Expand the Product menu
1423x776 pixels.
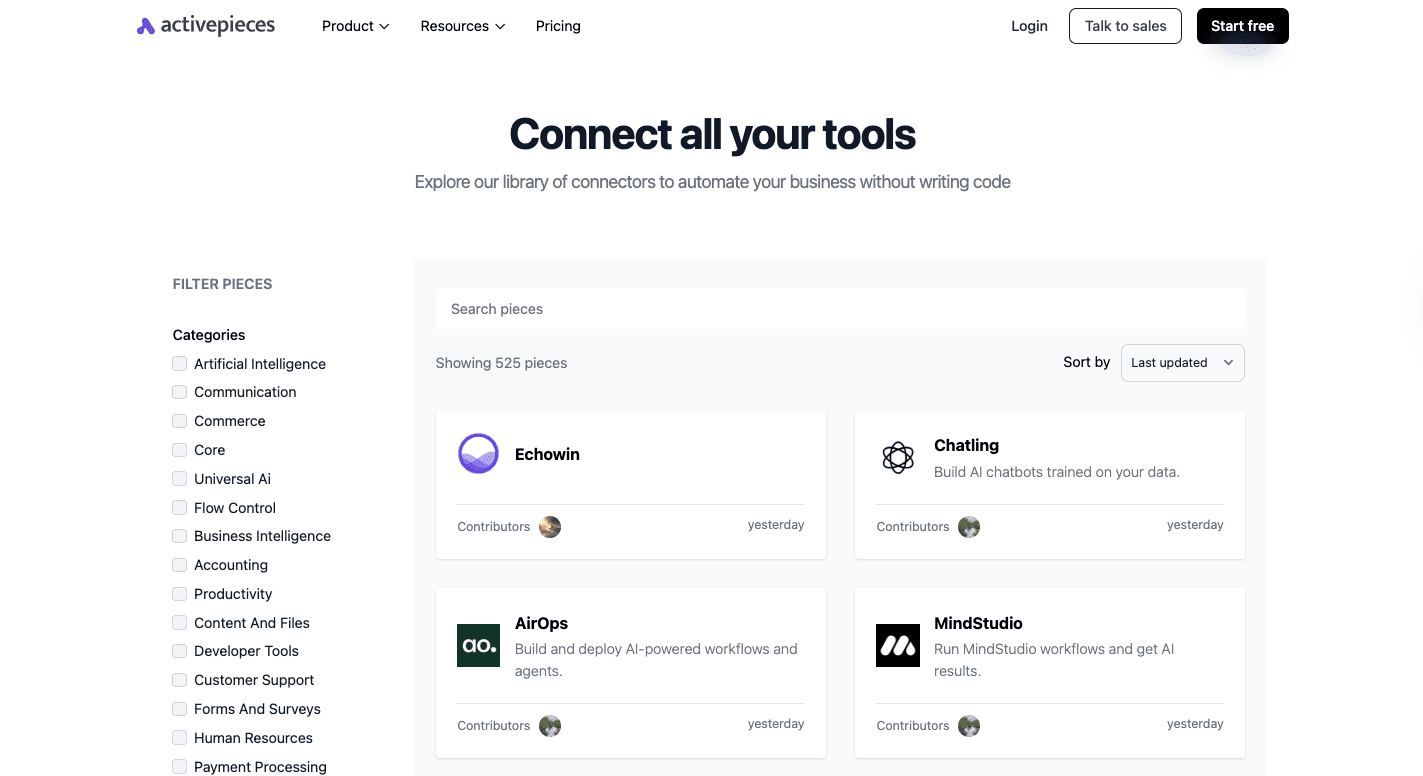pos(355,26)
